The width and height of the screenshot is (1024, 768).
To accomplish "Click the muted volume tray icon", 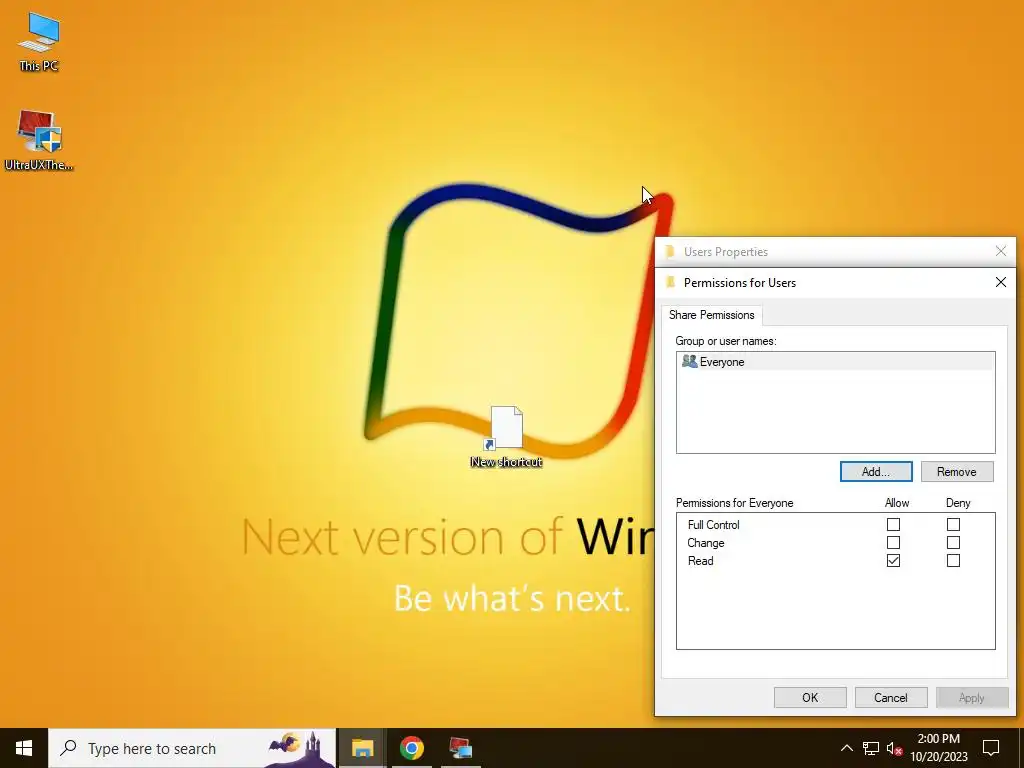I will point(895,748).
